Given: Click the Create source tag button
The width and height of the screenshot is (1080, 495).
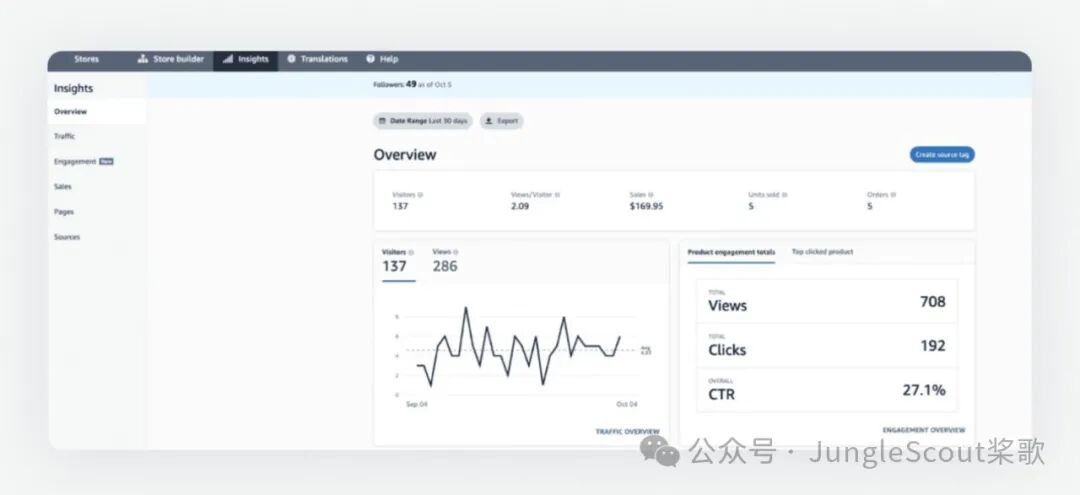Looking at the screenshot, I should pos(942,155).
